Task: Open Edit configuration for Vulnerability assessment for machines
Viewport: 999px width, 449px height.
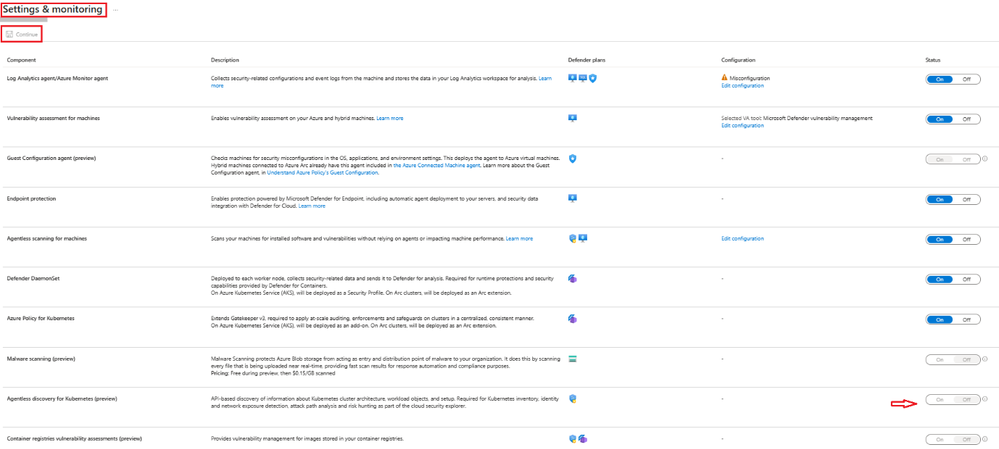Action: [x=742, y=125]
